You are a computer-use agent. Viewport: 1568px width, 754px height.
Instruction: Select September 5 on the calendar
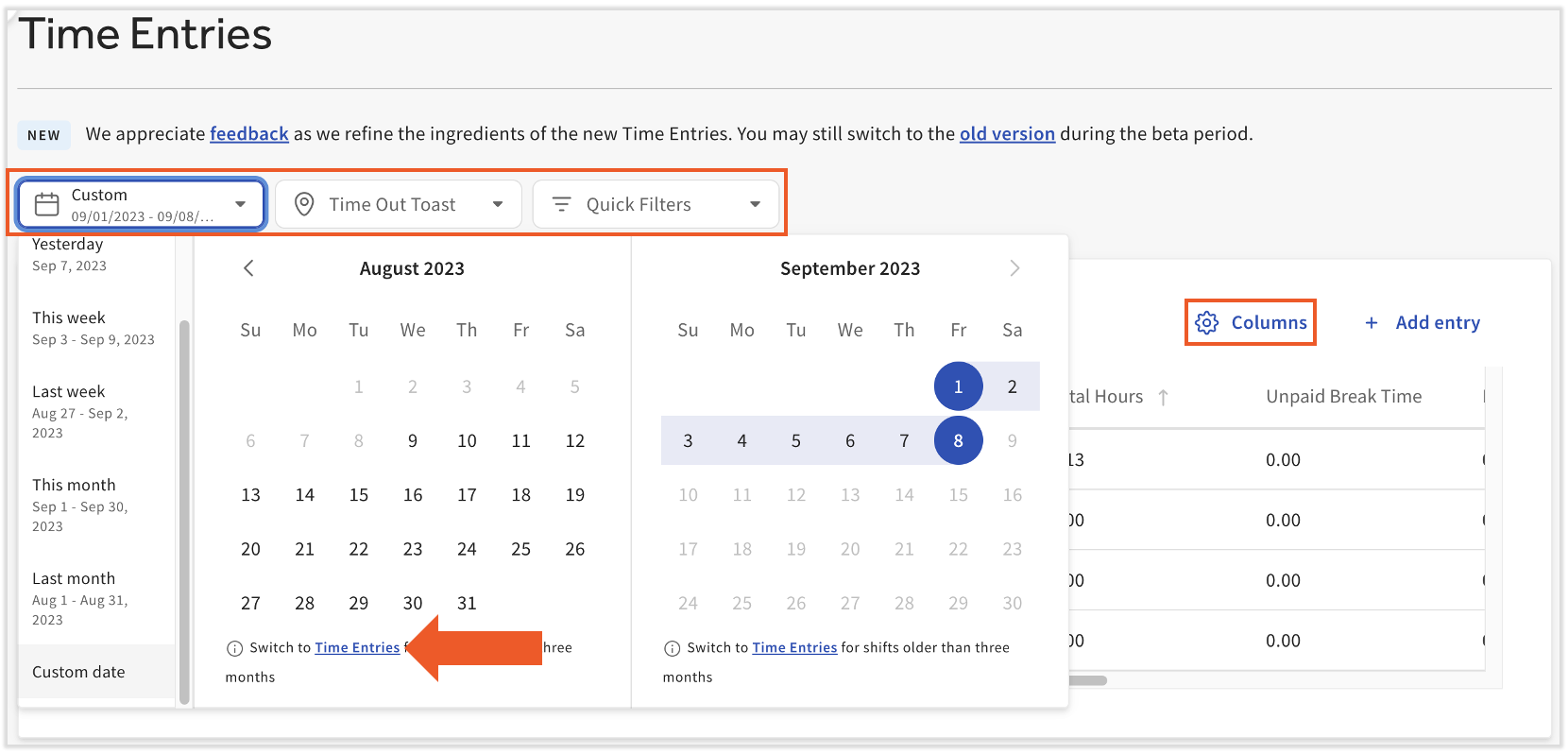click(x=796, y=440)
